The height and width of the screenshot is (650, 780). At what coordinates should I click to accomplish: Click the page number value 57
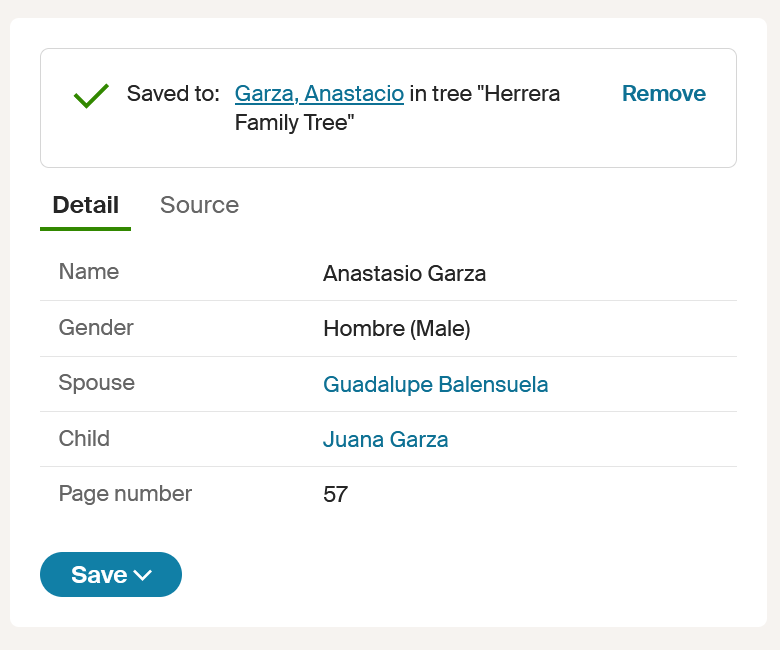pos(335,495)
